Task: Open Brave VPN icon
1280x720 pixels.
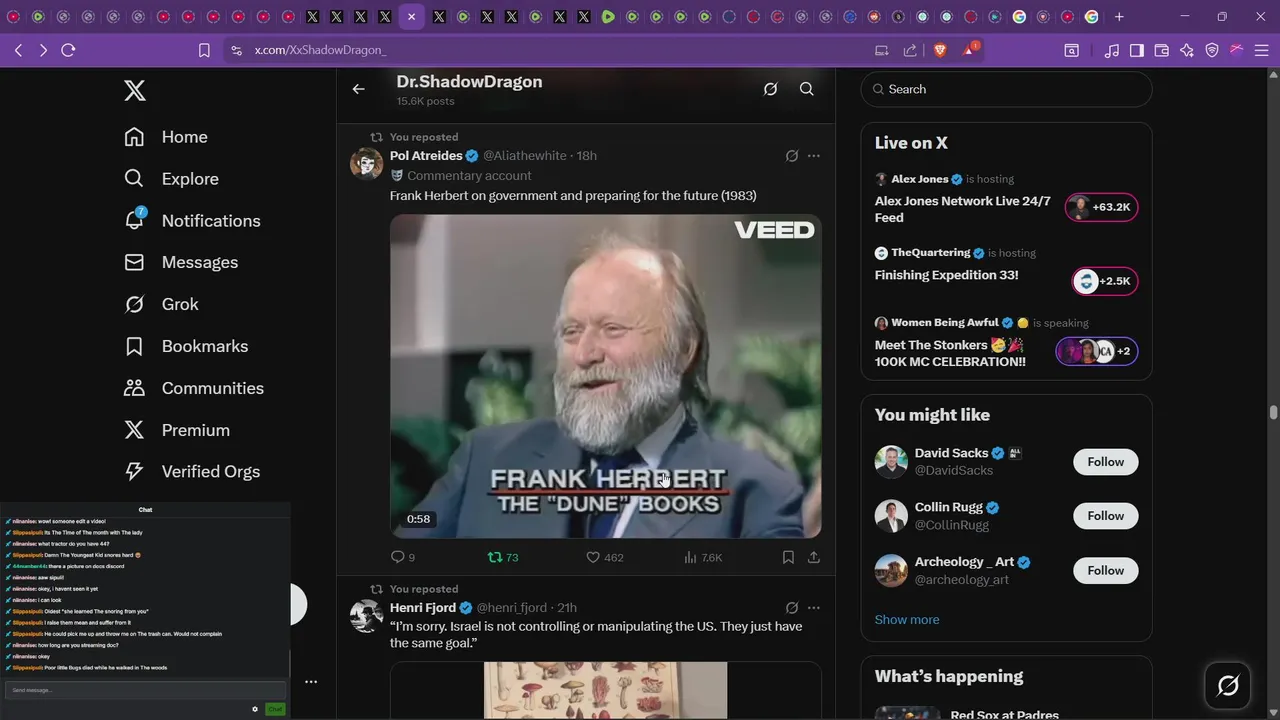Action: (x=1212, y=50)
